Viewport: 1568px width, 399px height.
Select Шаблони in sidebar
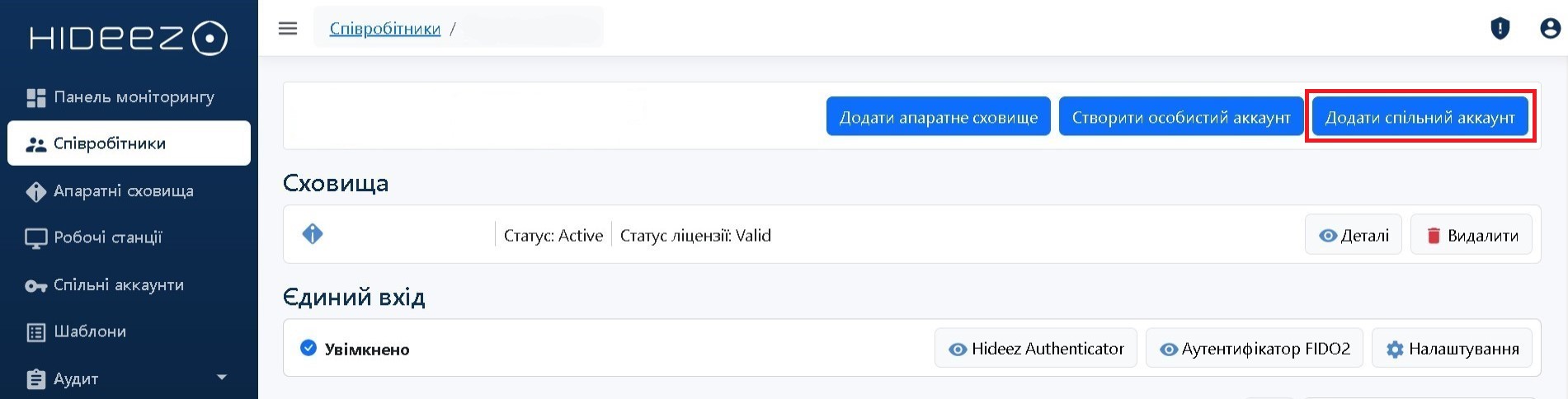[89, 332]
